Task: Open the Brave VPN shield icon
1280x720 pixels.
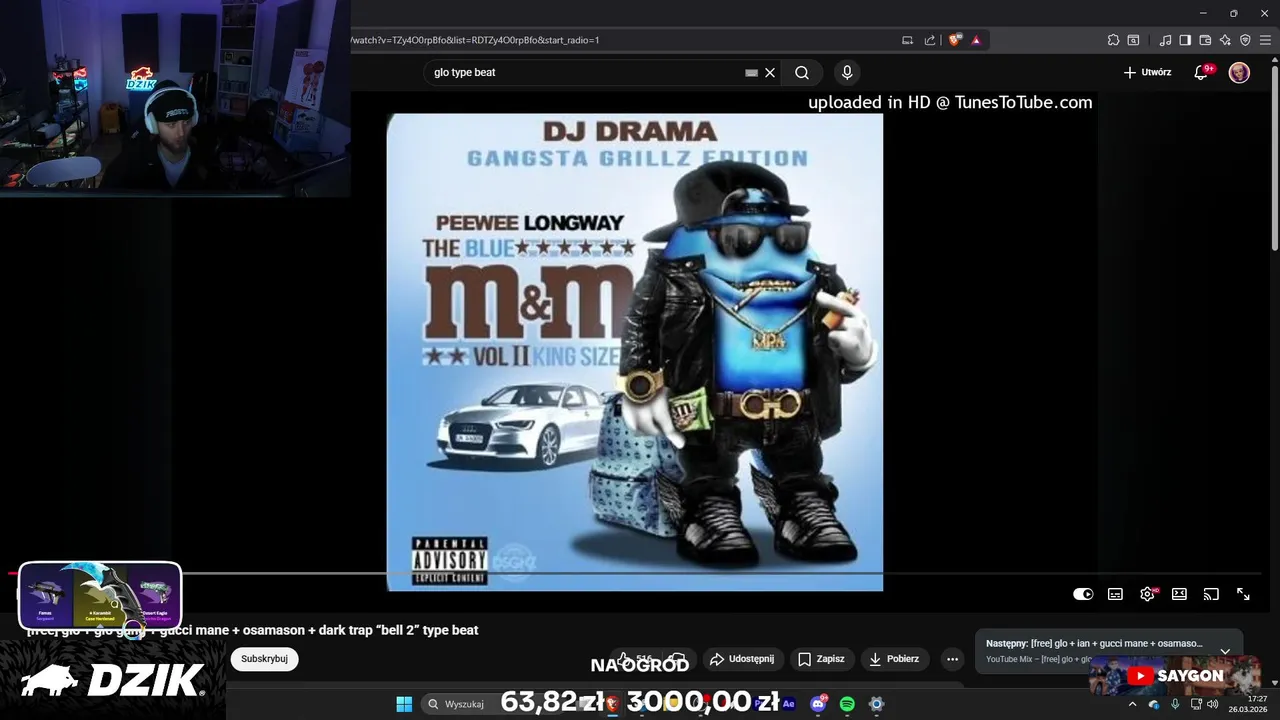Action: pos(1245,40)
